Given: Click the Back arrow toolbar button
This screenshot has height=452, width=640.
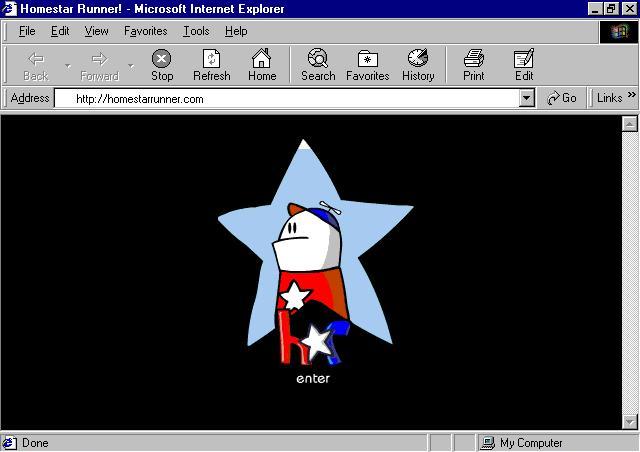Looking at the screenshot, I should pyautogui.click(x=36, y=65).
